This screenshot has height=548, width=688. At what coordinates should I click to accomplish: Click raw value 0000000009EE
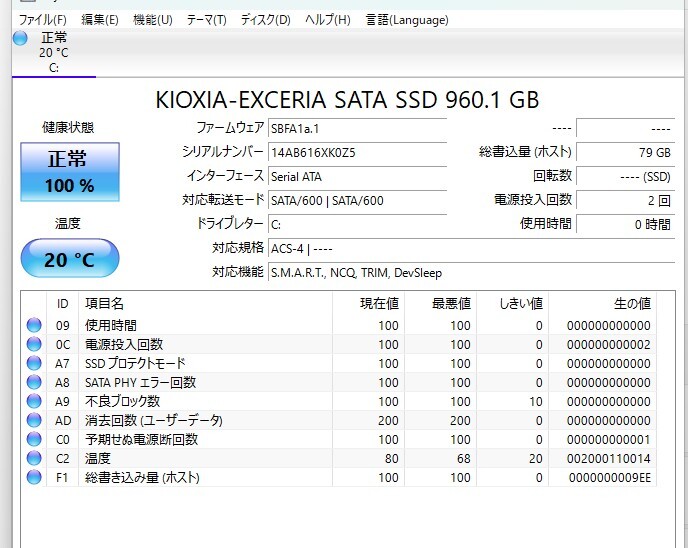pyautogui.click(x=610, y=477)
